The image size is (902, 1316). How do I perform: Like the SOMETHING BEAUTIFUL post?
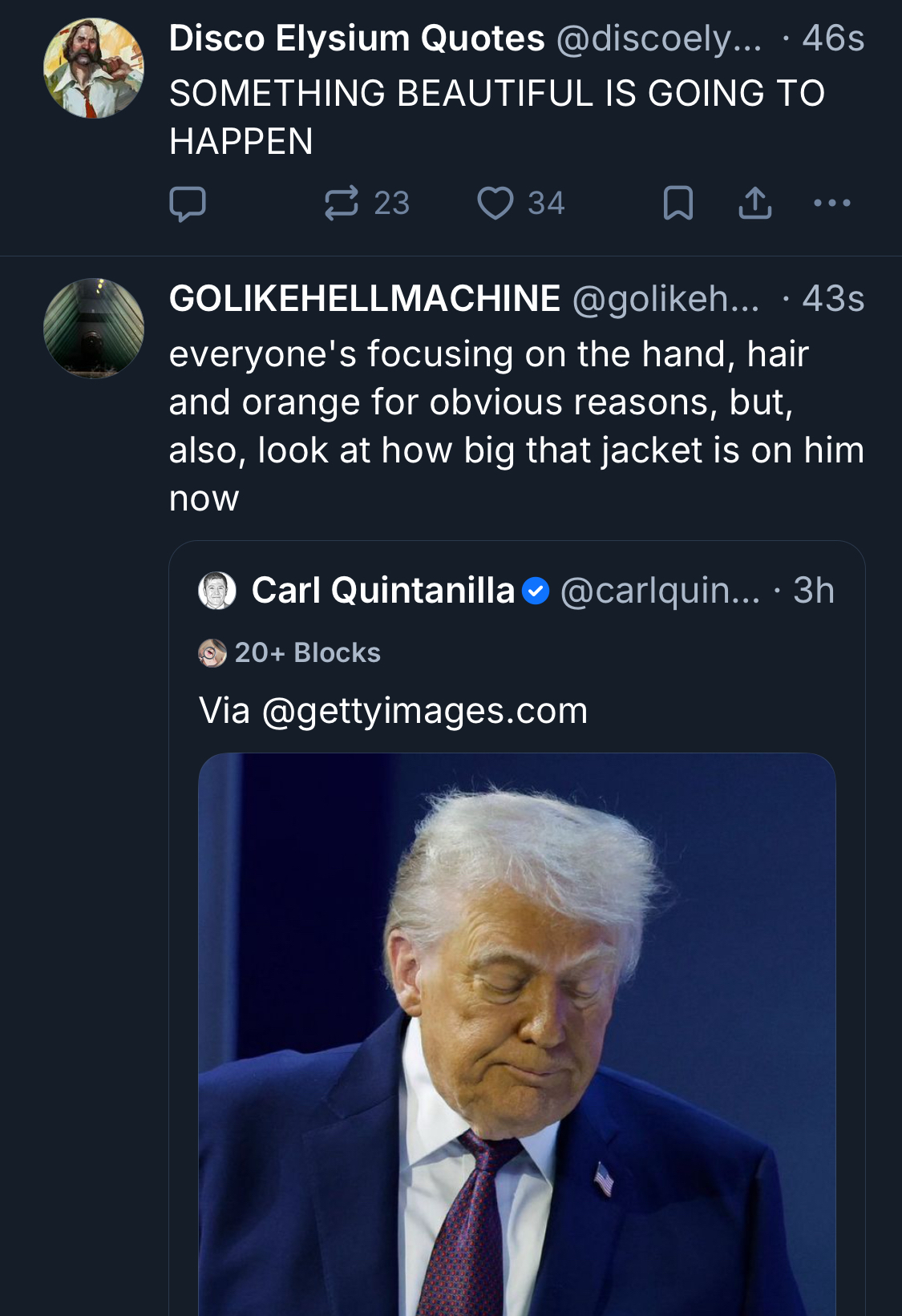495,204
